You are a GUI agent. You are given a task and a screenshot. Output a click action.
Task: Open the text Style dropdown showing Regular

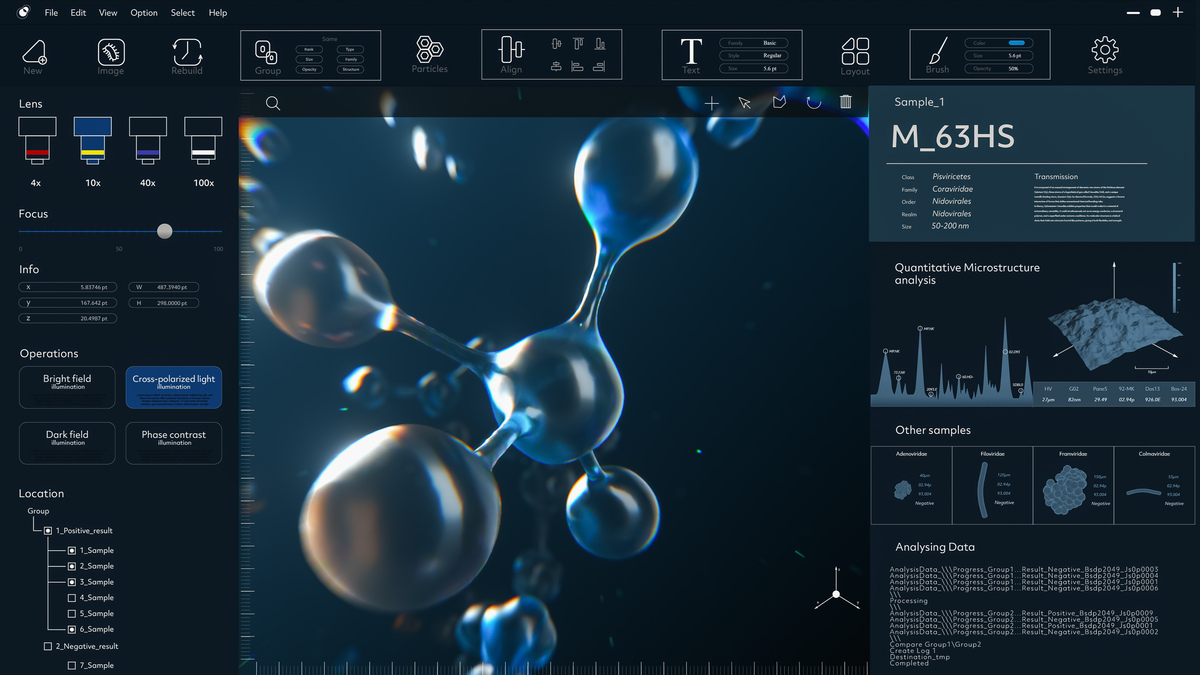click(770, 56)
